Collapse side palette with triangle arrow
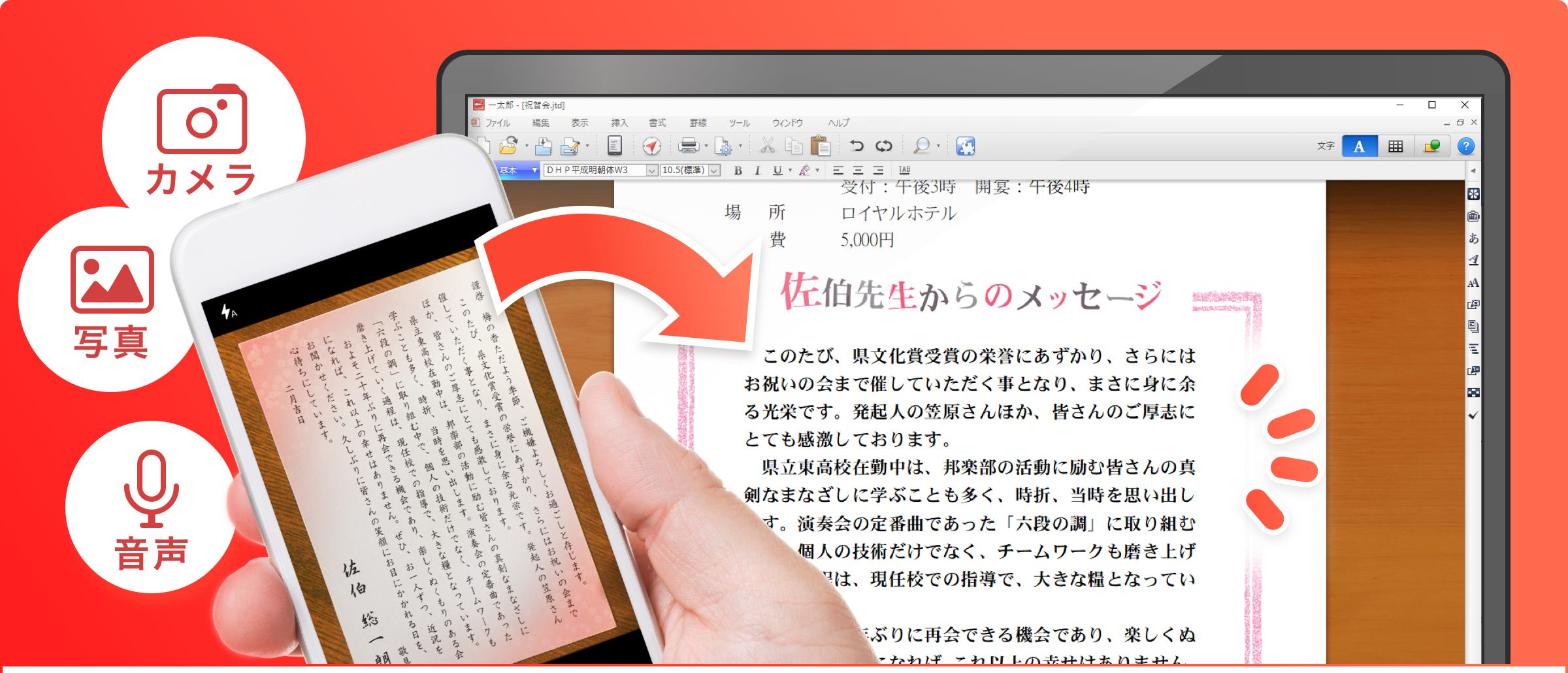The width and height of the screenshot is (1568, 673). (x=1473, y=171)
